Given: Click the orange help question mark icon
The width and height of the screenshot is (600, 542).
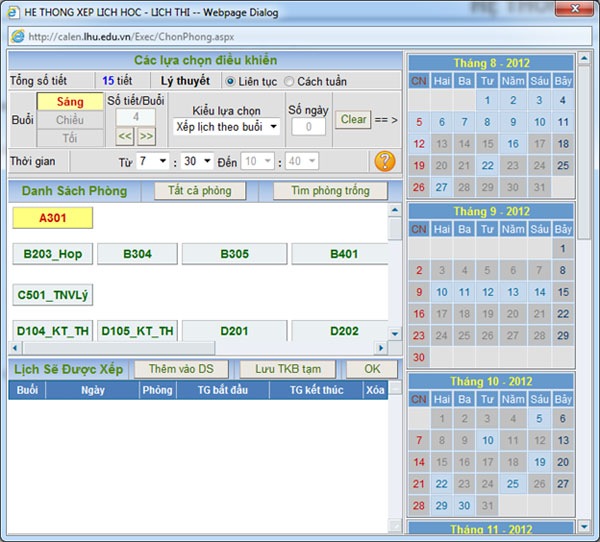Looking at the screenshot, I should point(384,161).
